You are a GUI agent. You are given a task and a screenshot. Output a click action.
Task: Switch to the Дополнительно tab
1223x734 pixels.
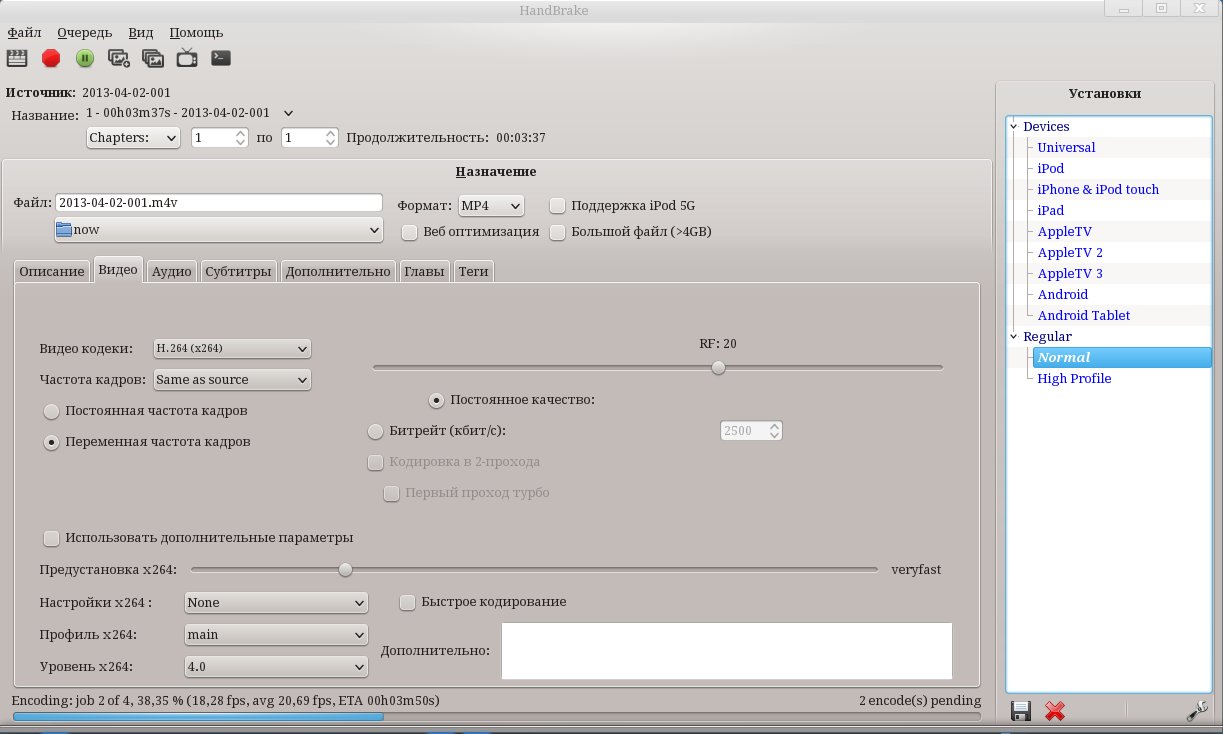pos(337,271)
